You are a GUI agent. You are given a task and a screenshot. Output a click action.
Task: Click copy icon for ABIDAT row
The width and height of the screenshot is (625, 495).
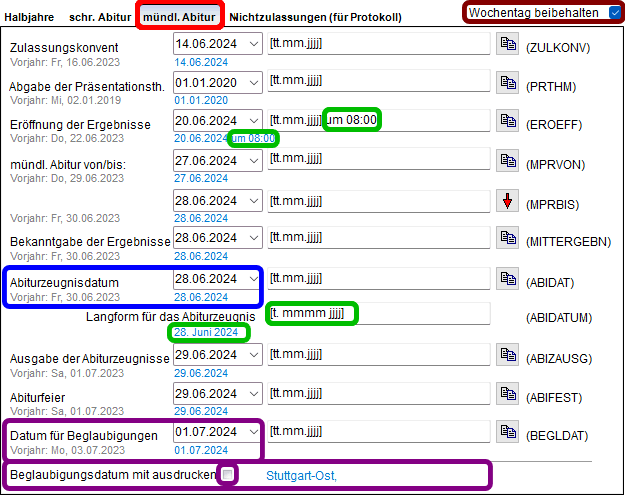tap(508, 280)
